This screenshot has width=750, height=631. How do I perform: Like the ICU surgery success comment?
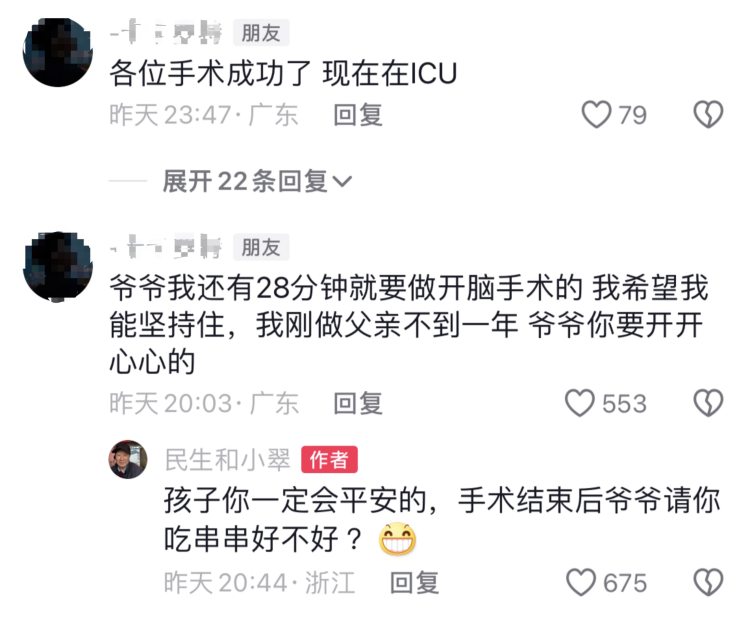[596, 115]
